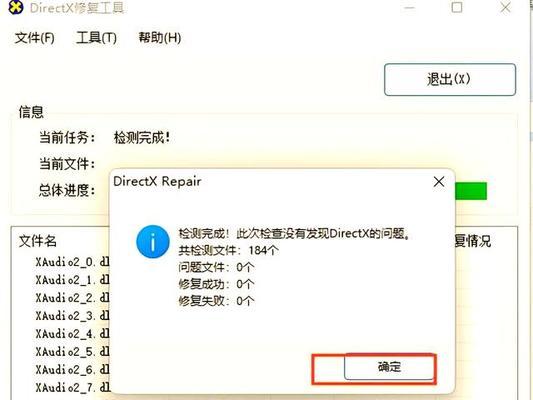Click the DirectX repair tool app icon
The width and height of the screenshot is (533, 400).
tap(16, 7)
